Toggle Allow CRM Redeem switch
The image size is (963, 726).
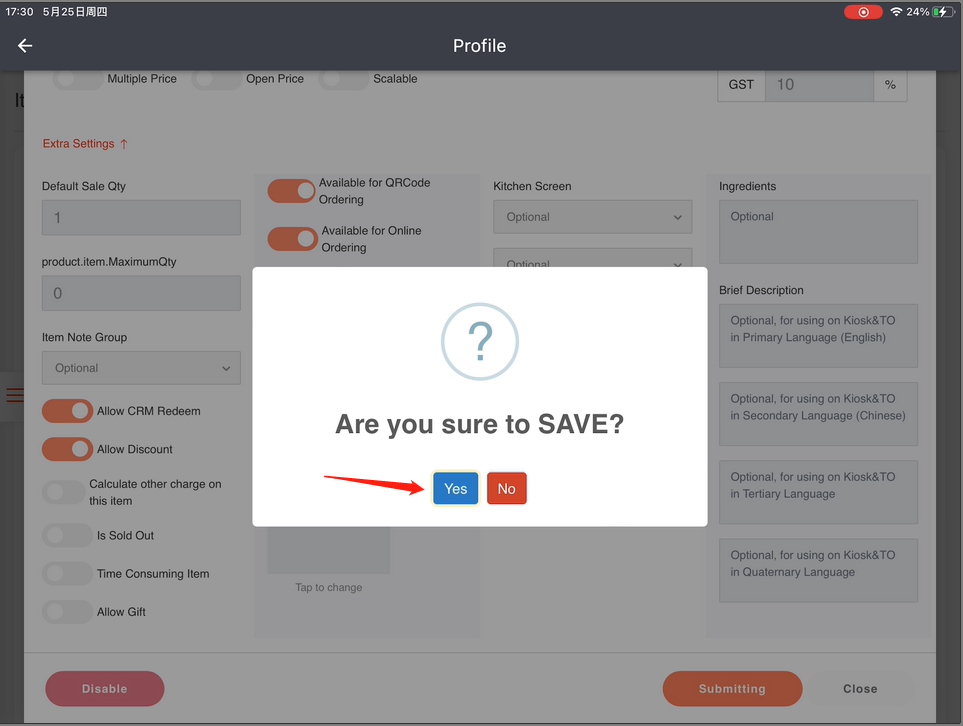[x=67, y=411]
